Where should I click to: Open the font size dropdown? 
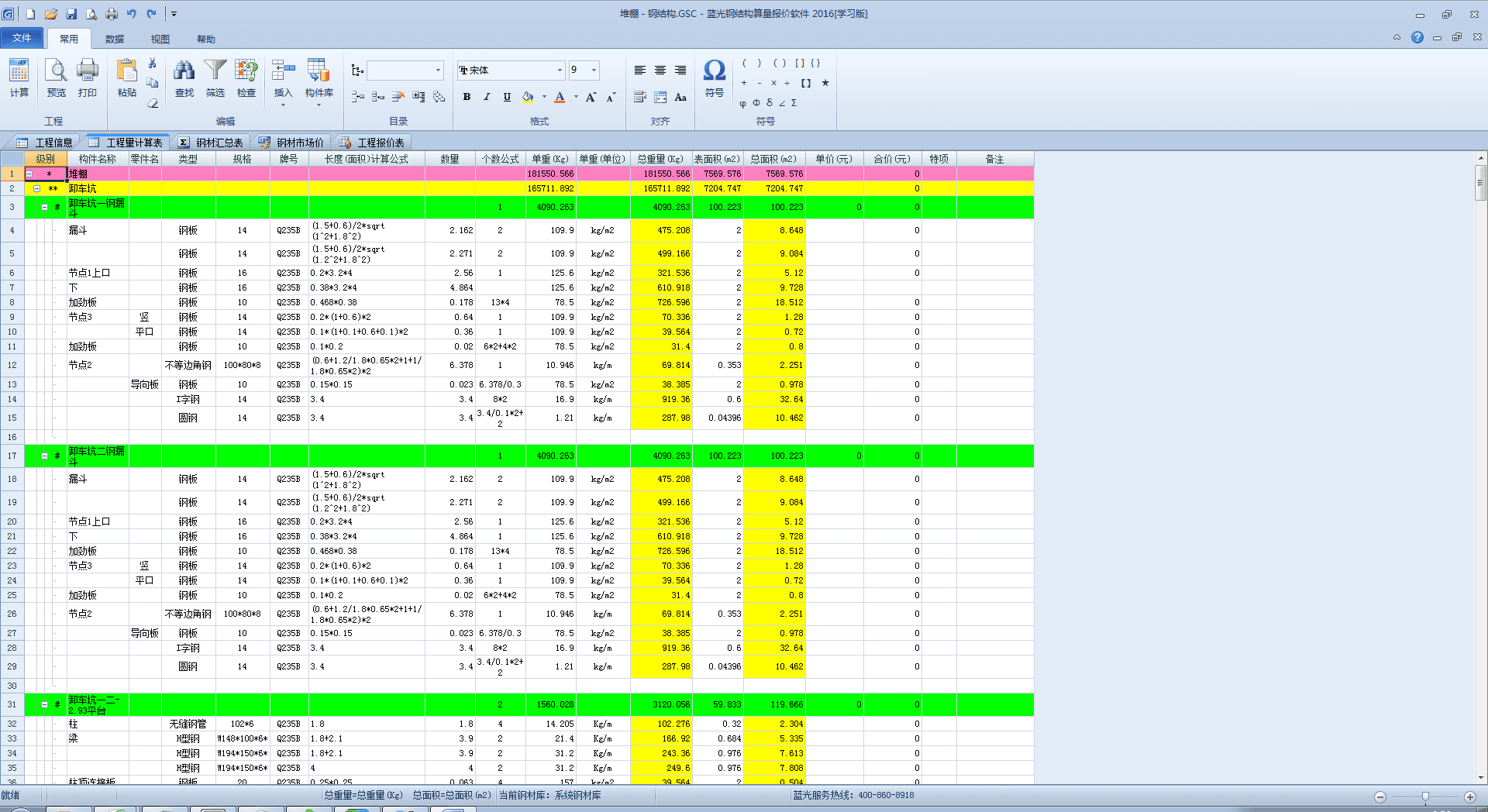coord(594,71)
